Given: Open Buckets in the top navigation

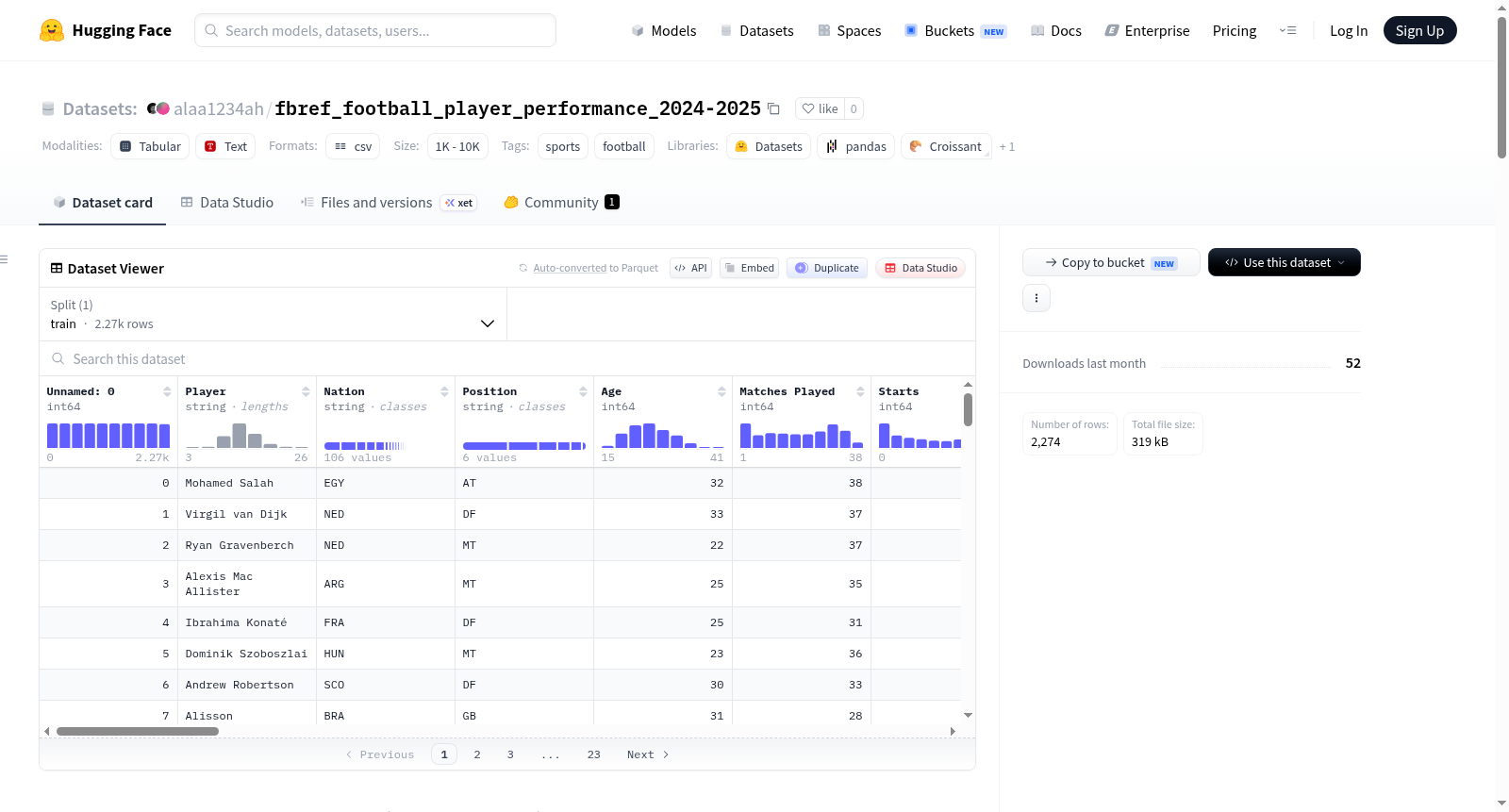Looking at the screenshot, I should [955, 30].
